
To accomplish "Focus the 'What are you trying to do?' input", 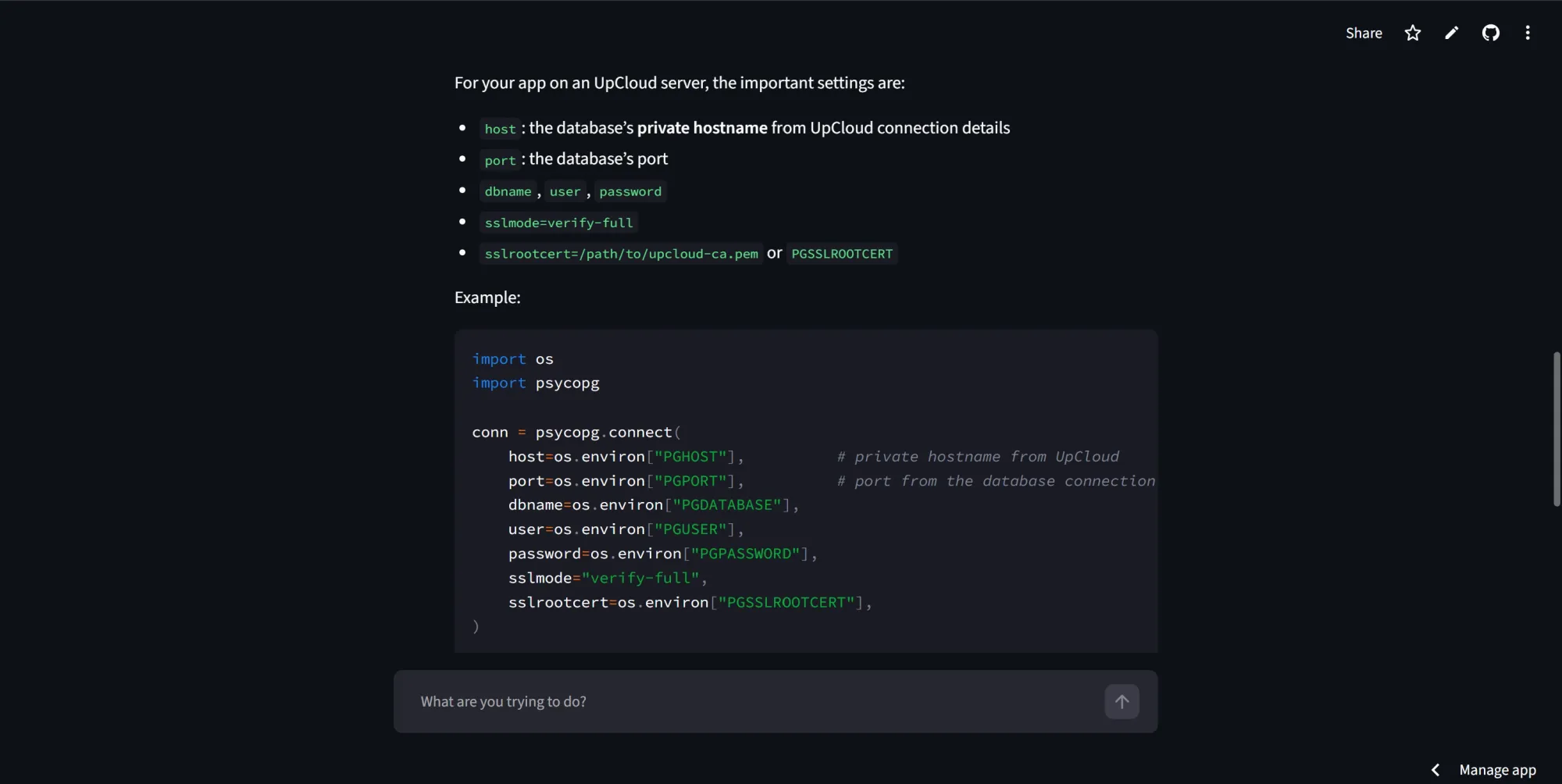I will pyautogui.click(x=750, y=701).
